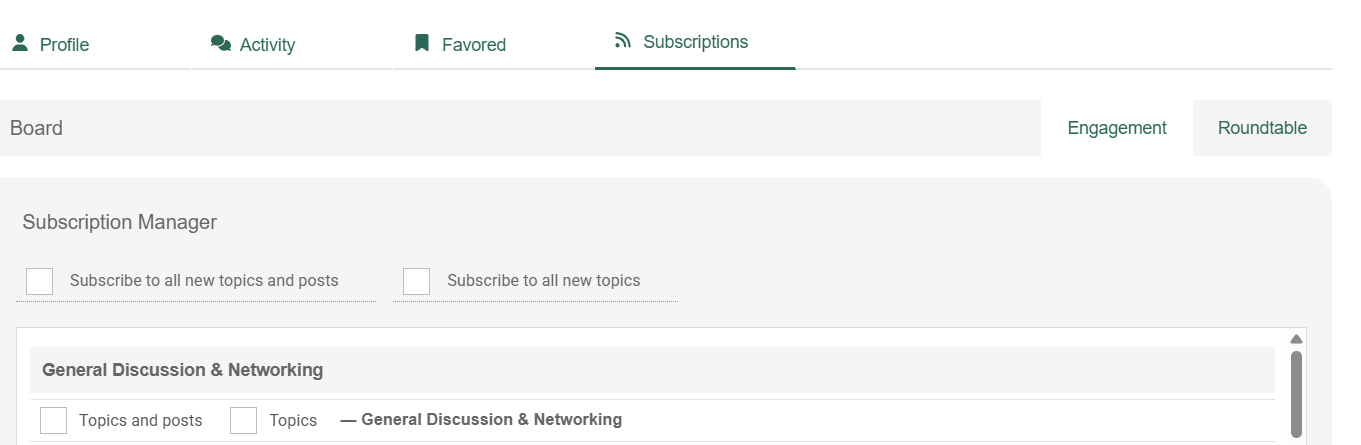Open the General Discussion & Networking forum link
The height and width of the screenshot is (445, 1361).
[491, 420]
